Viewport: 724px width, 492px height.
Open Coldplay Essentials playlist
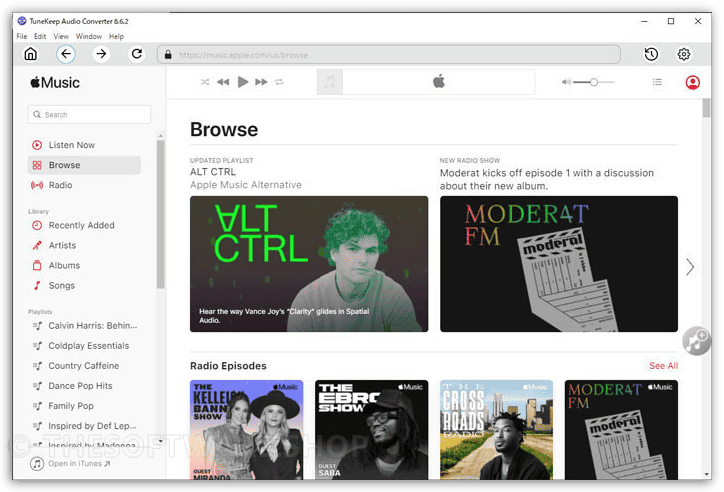[x=81, y=346]
